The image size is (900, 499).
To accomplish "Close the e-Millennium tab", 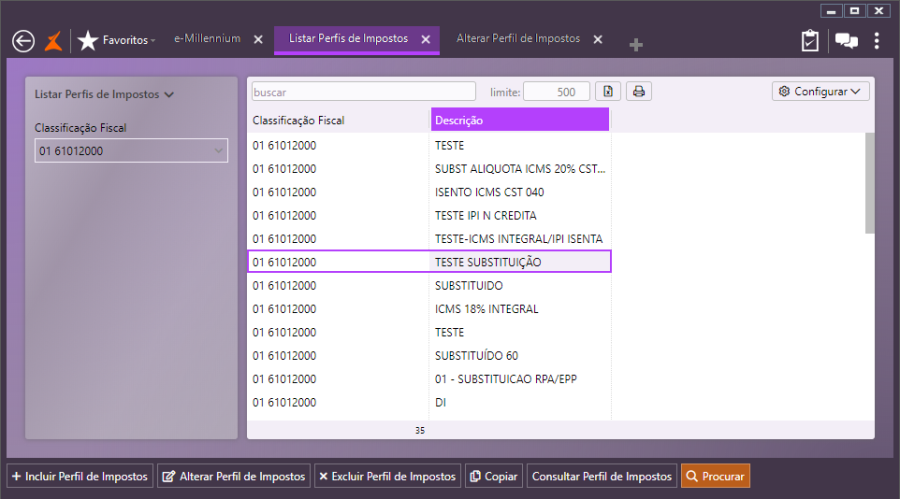I will tap(258, 39).
